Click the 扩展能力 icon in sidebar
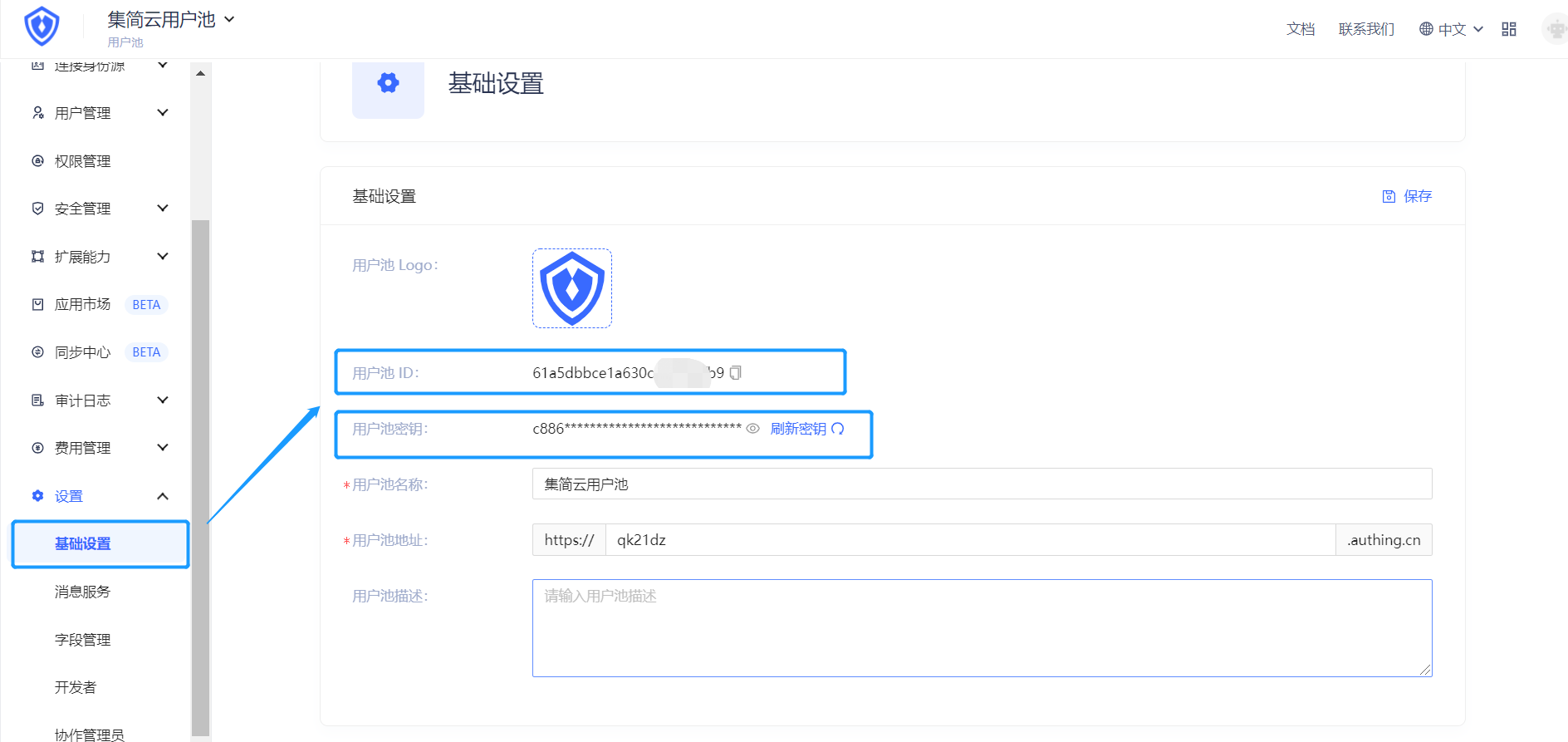The height and width of the screenshot is (742, 1568). pyautogui.click(x=37, y=257)
